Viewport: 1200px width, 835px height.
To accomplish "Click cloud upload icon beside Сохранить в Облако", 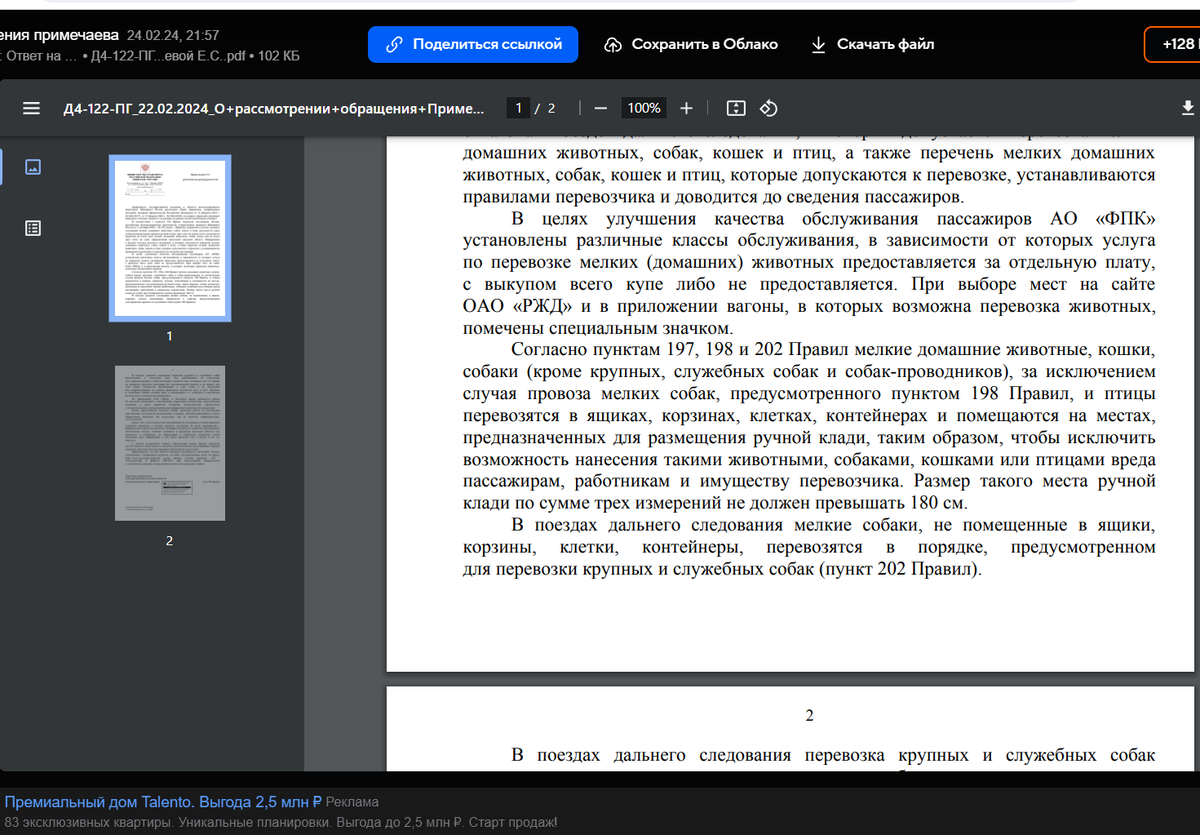I will tap(613, 45).
